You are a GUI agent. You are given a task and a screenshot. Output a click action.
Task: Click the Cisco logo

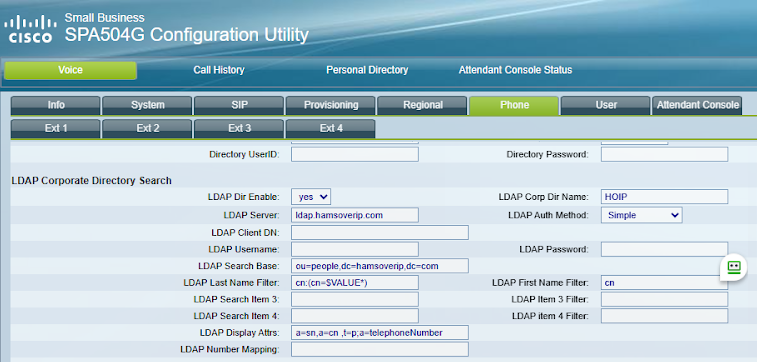31,29
